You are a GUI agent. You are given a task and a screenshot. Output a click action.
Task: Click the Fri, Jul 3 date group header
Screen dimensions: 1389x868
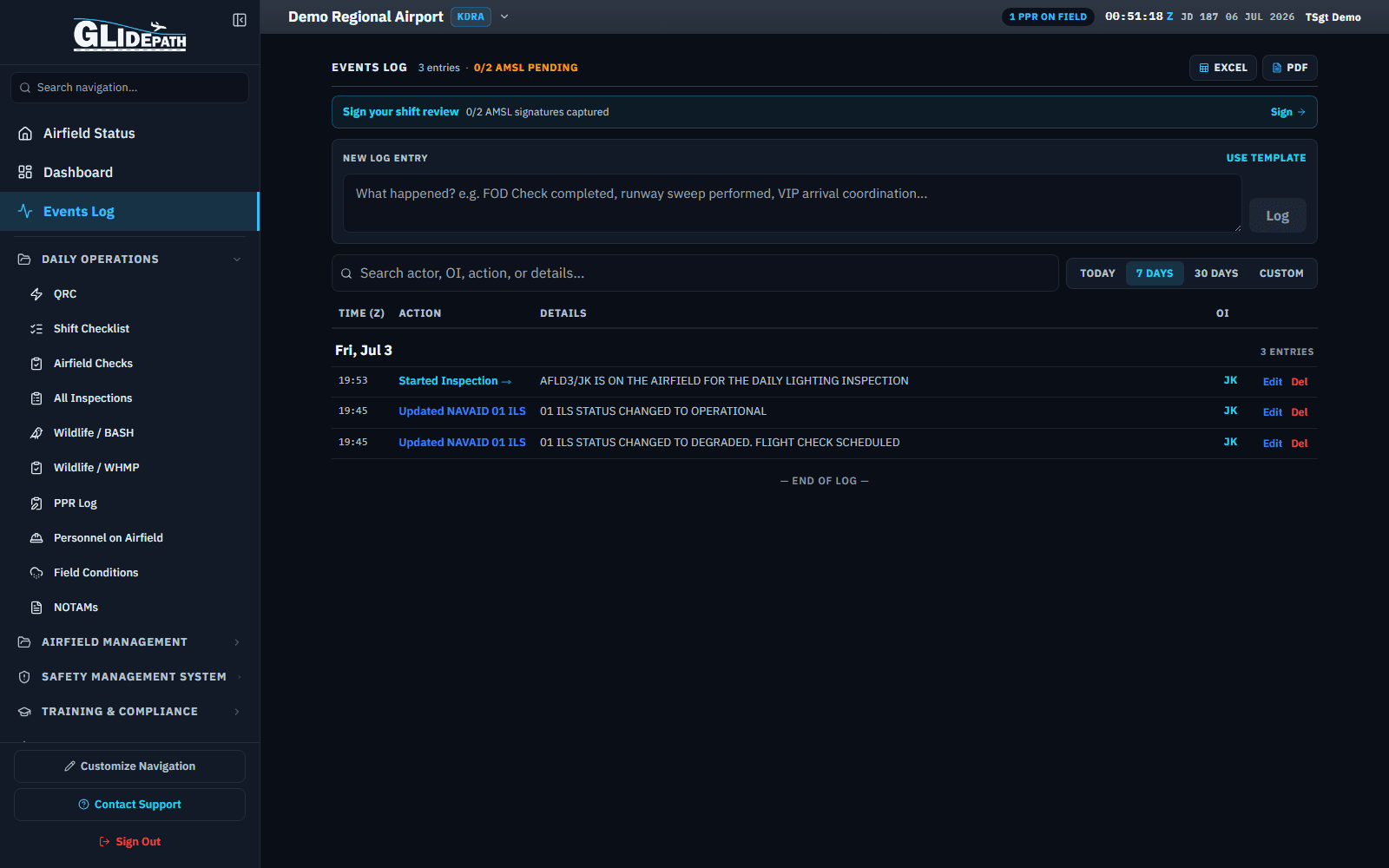(364, 351)
